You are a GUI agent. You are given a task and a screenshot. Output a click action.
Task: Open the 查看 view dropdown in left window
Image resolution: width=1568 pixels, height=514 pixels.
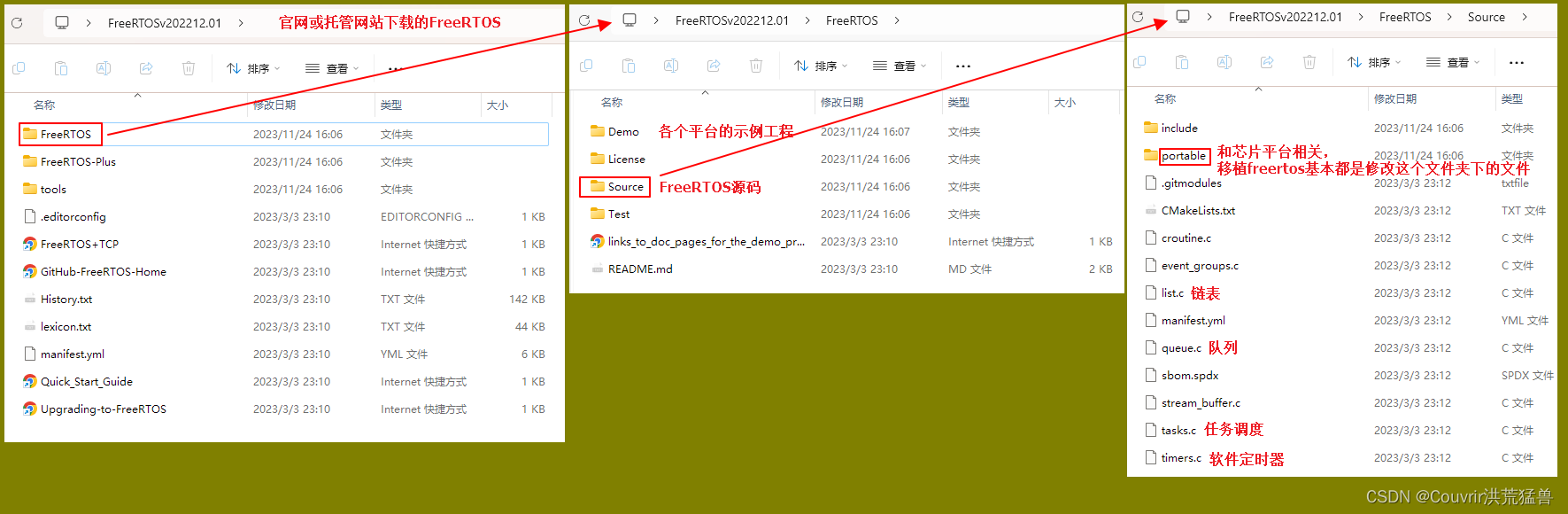point(332,68)
